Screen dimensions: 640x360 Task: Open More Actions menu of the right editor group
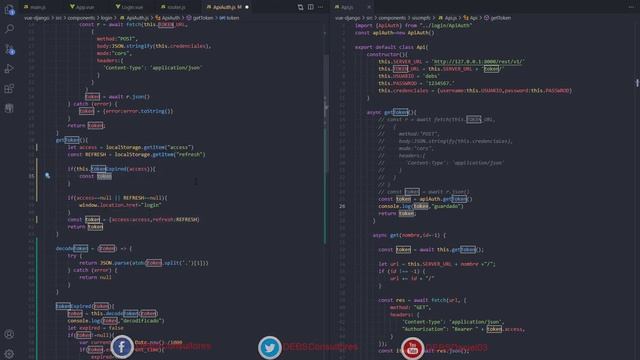(x=631, y=7)
